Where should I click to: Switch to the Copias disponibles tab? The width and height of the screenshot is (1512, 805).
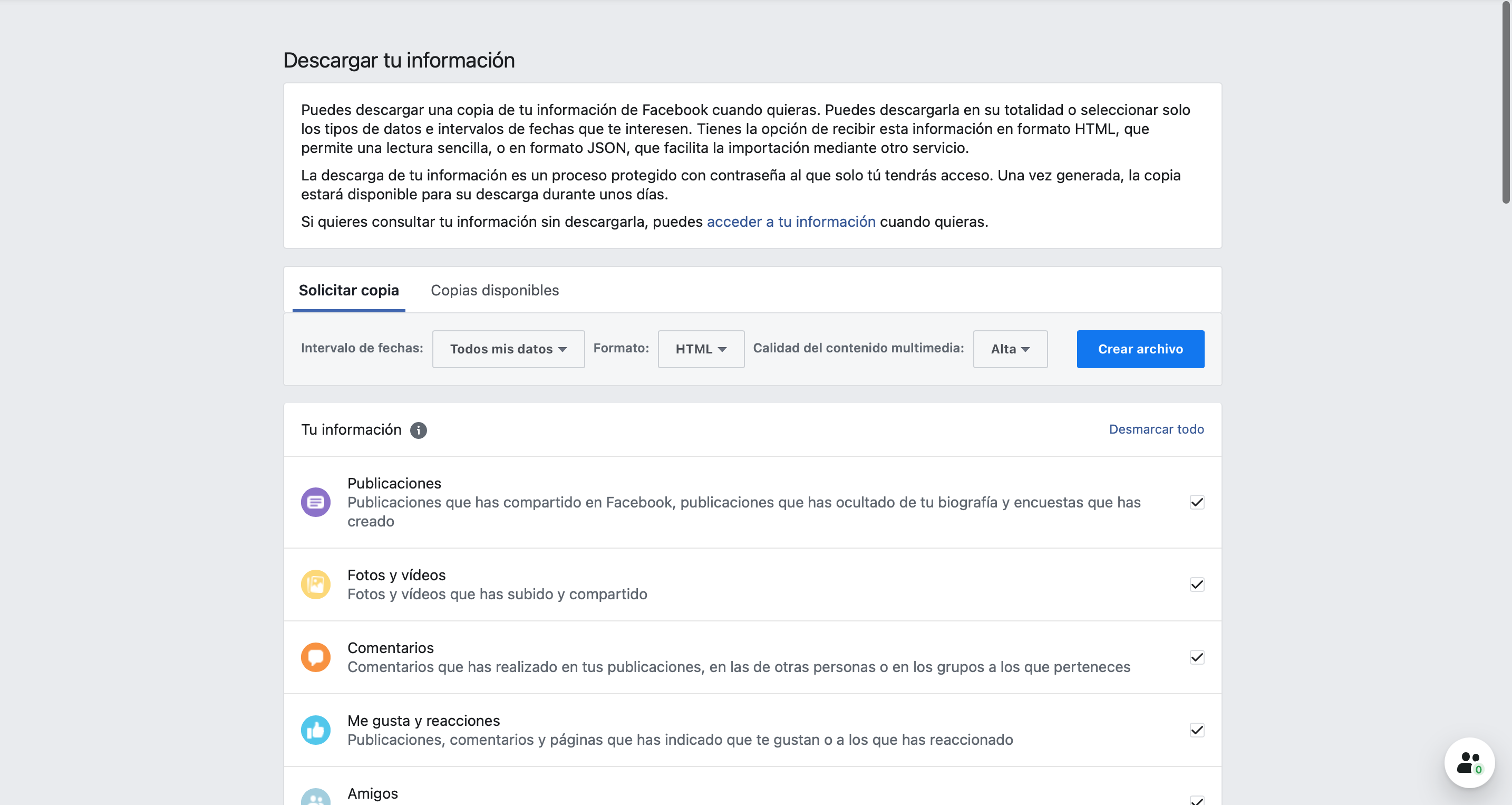click(x=494, y=290)
